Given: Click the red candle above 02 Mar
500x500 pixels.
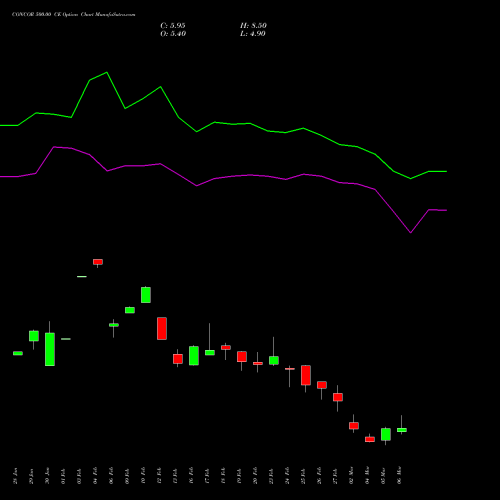Looking at the screenshot, I should (354, 426).
